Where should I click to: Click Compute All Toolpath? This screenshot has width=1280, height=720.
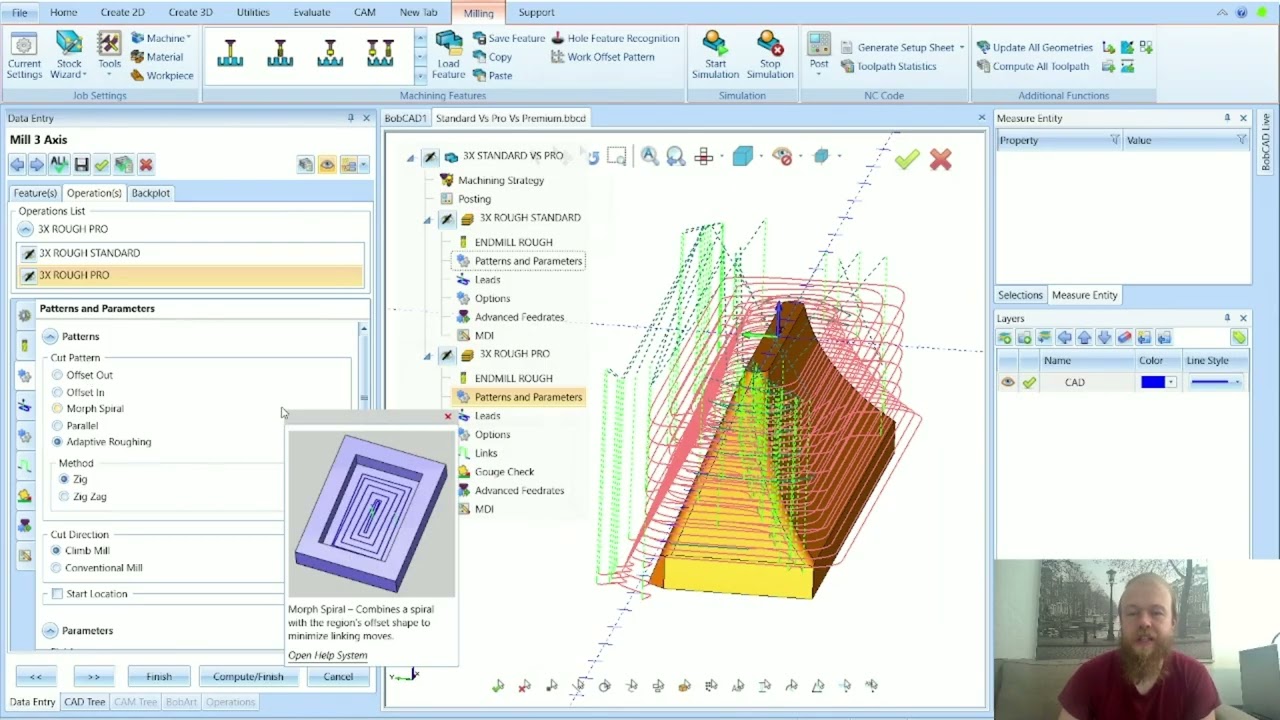(1033, 66)
